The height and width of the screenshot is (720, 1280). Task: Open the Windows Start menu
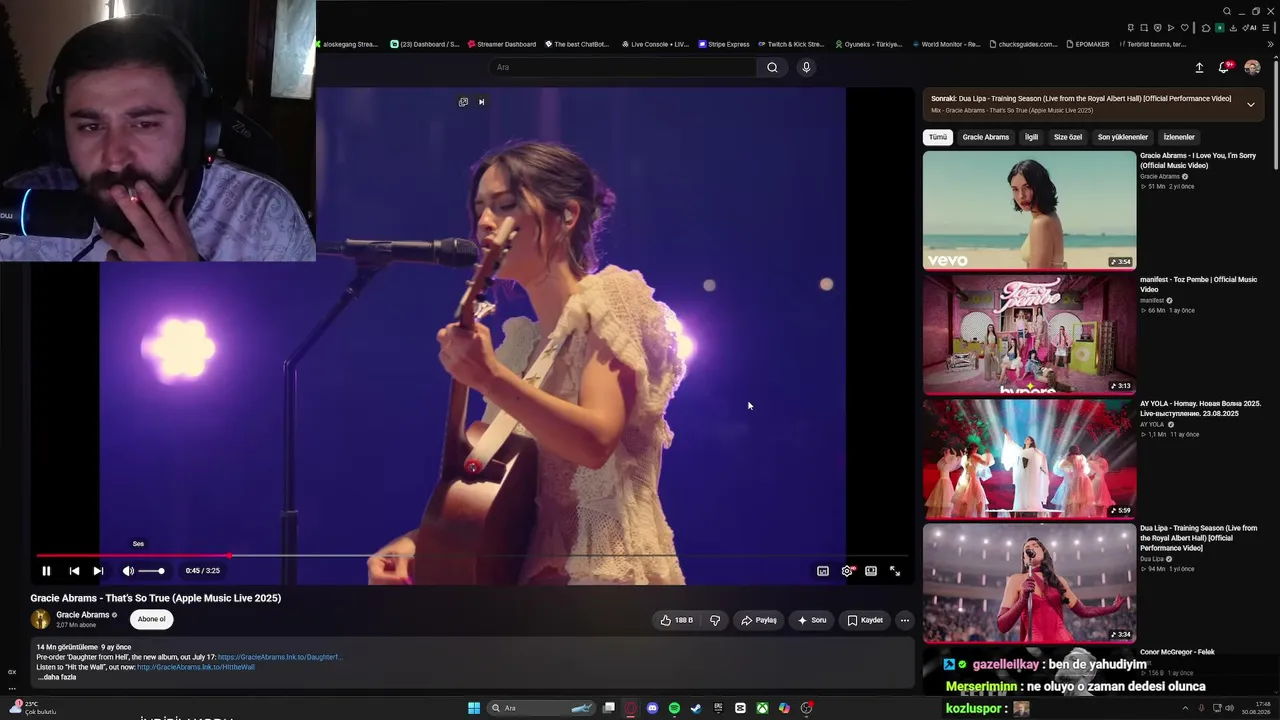point(474,708)
